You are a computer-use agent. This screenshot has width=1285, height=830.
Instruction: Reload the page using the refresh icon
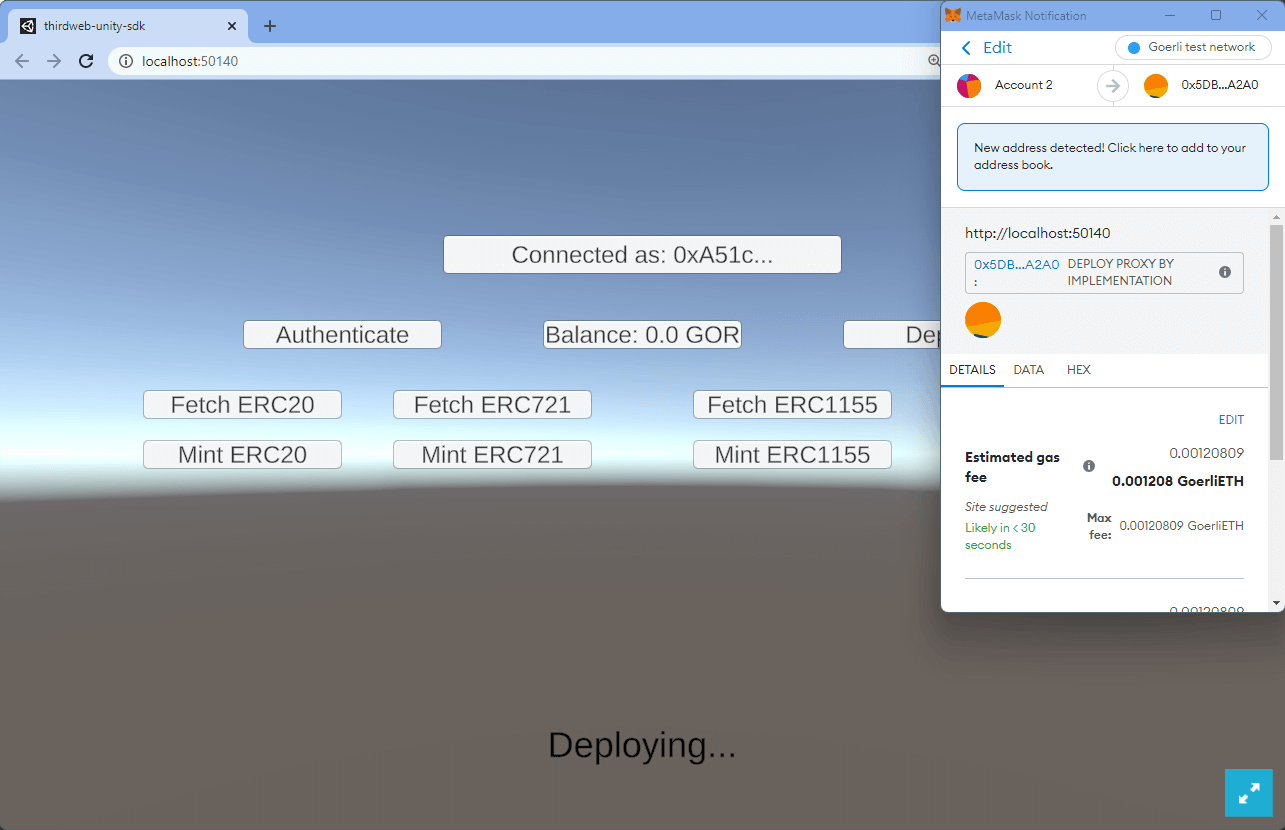pos(85,60)
